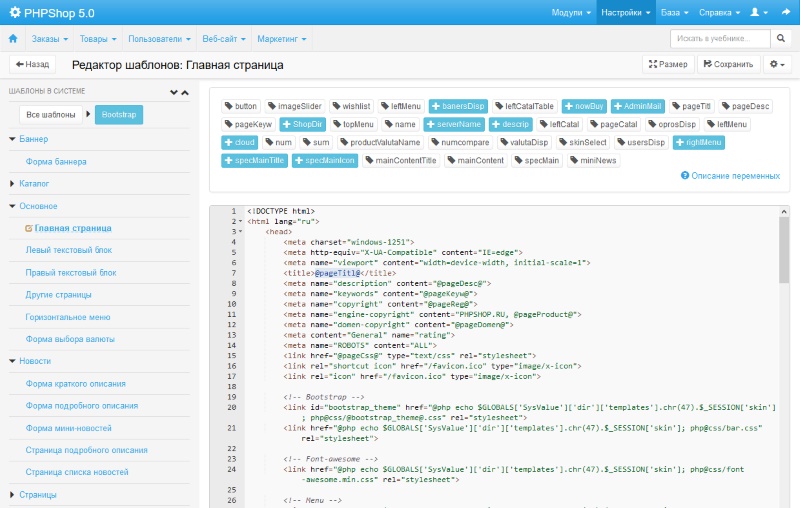Screen dimensions: 800x508
Task: Open the gear settings dropdown
Action: click(x=775, y=64)
